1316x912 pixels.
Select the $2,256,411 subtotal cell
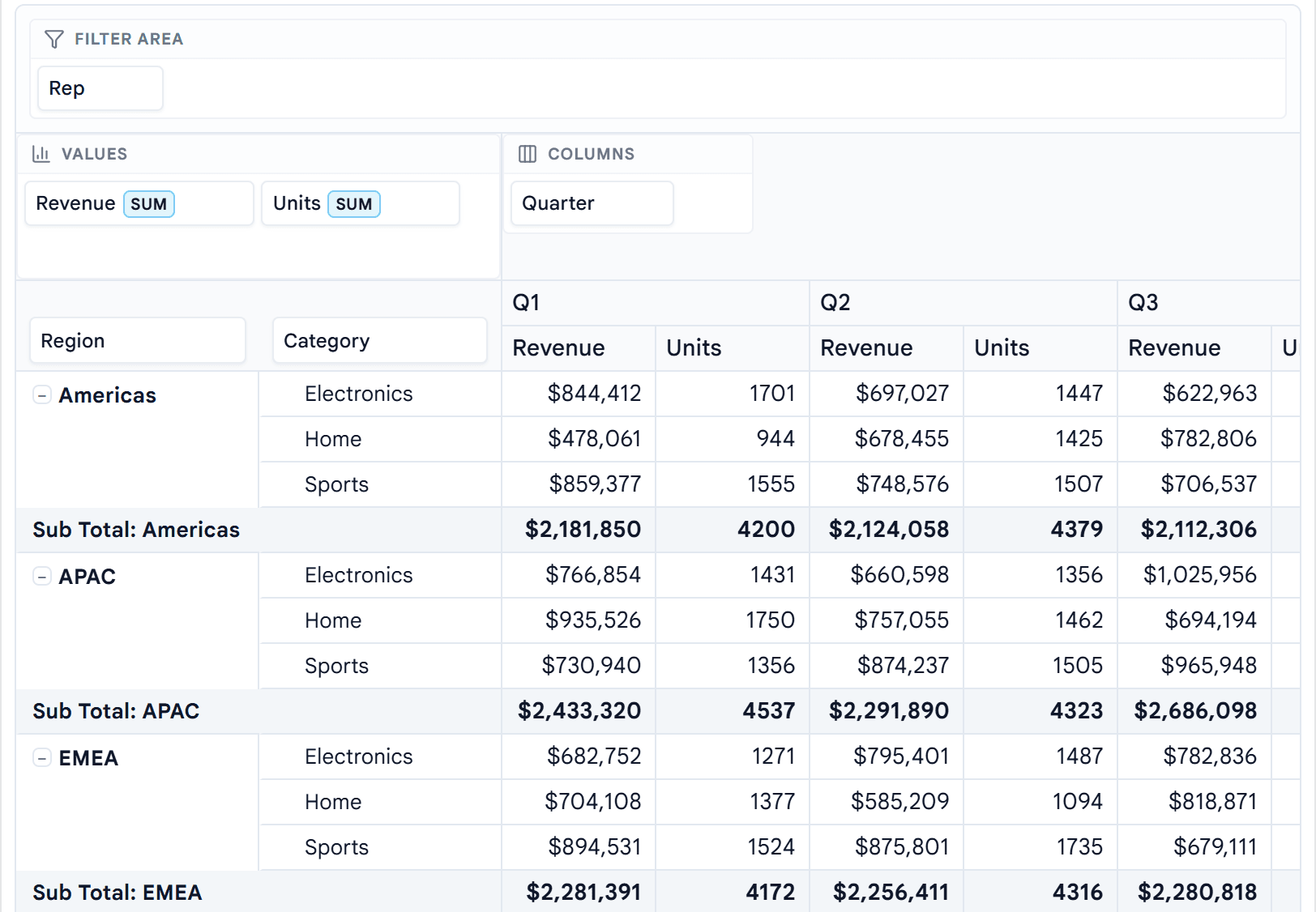point(887,892)
